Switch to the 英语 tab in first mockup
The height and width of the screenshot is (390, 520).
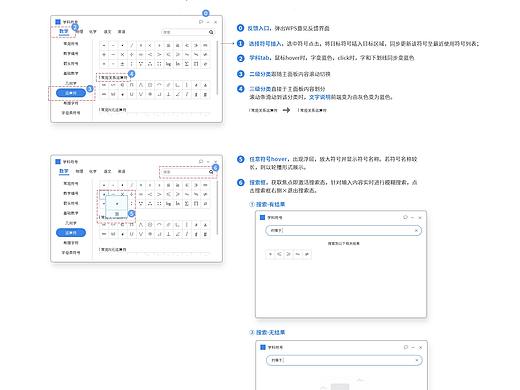121,32
